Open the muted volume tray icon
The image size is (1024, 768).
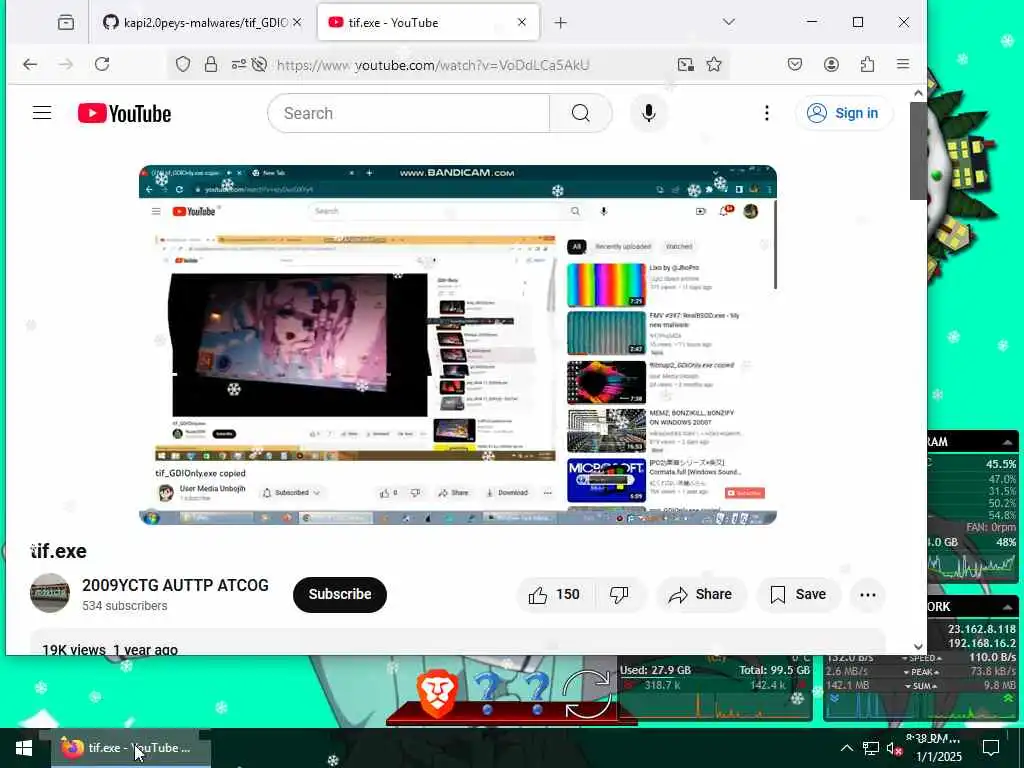tap(894, 748)
